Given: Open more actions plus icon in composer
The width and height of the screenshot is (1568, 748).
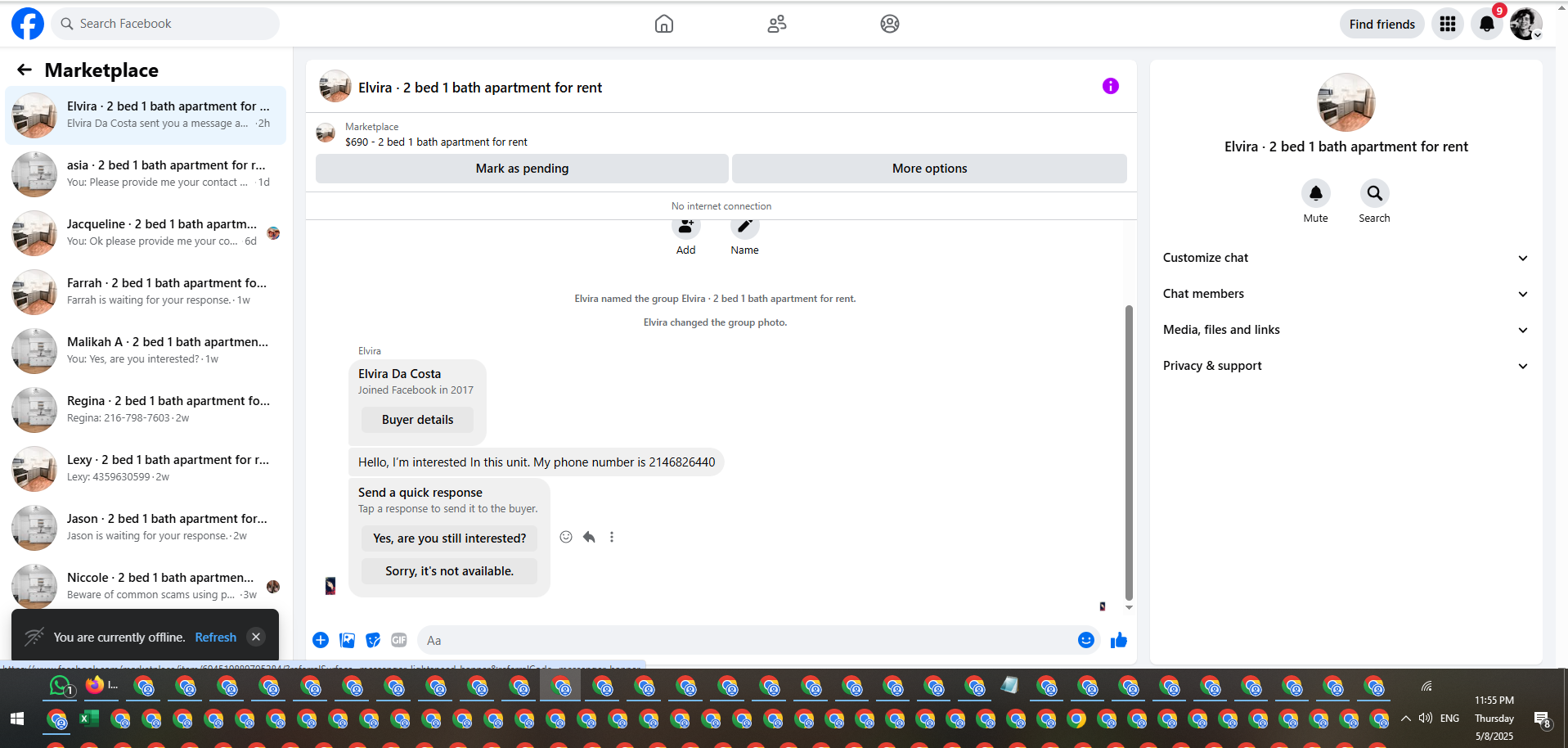Looking at the screenshot, I should tap(321, 640).
